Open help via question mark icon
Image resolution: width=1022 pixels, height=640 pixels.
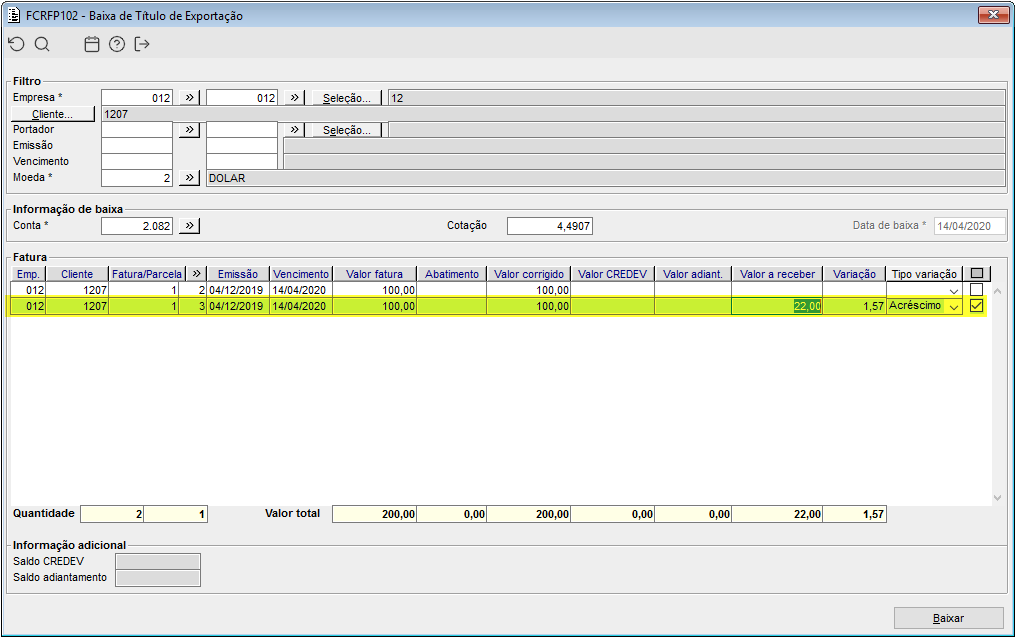click(117, 44)
